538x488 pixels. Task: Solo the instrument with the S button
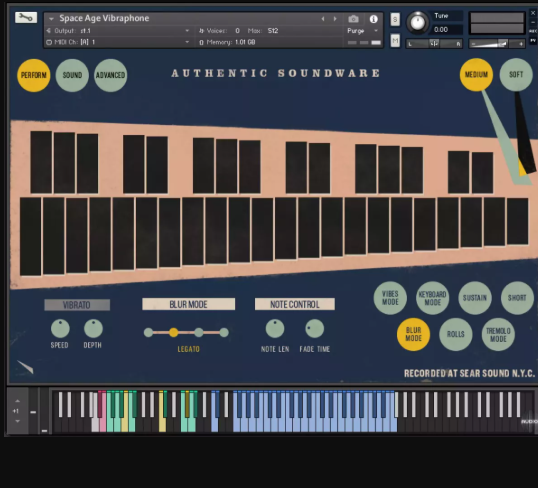coord(395,20)
